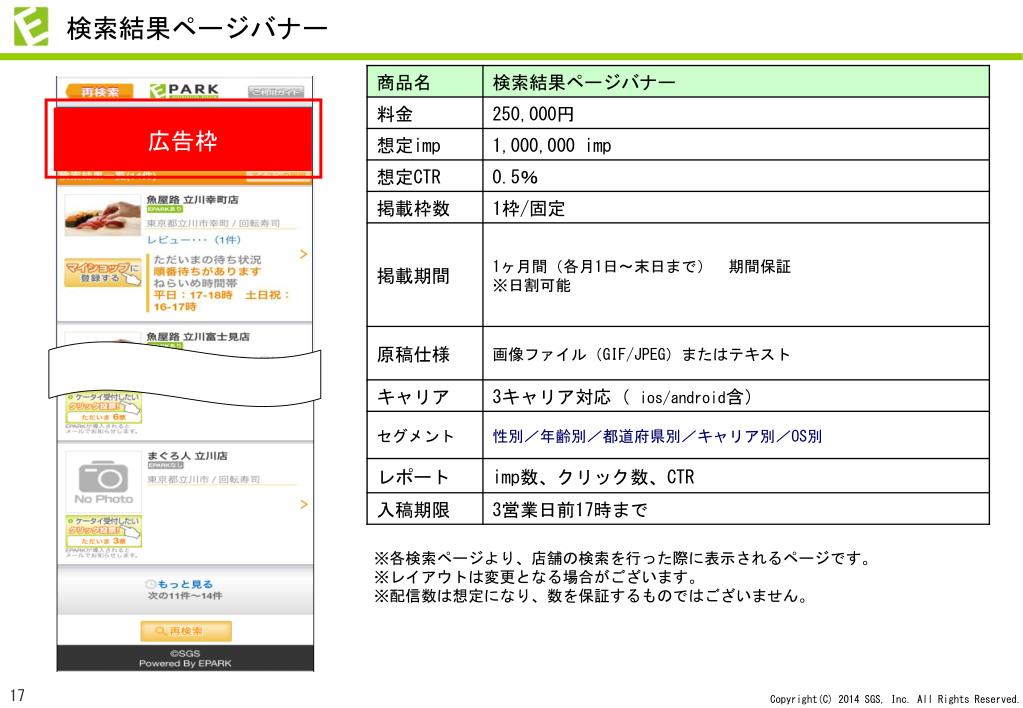Tap the yellow 再検索 button above the footer
This screenshot has width=1023, height=708.
point(186,631)
